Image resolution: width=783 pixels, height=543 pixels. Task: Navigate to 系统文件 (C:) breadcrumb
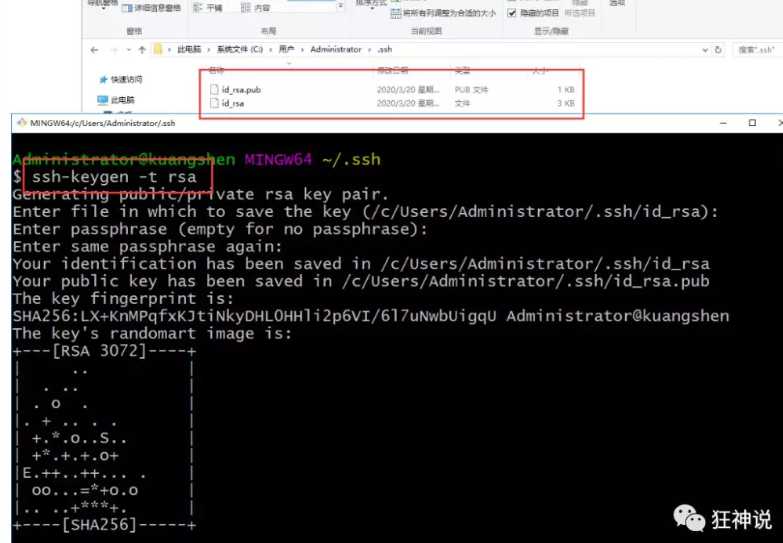[x=240, y=49]
